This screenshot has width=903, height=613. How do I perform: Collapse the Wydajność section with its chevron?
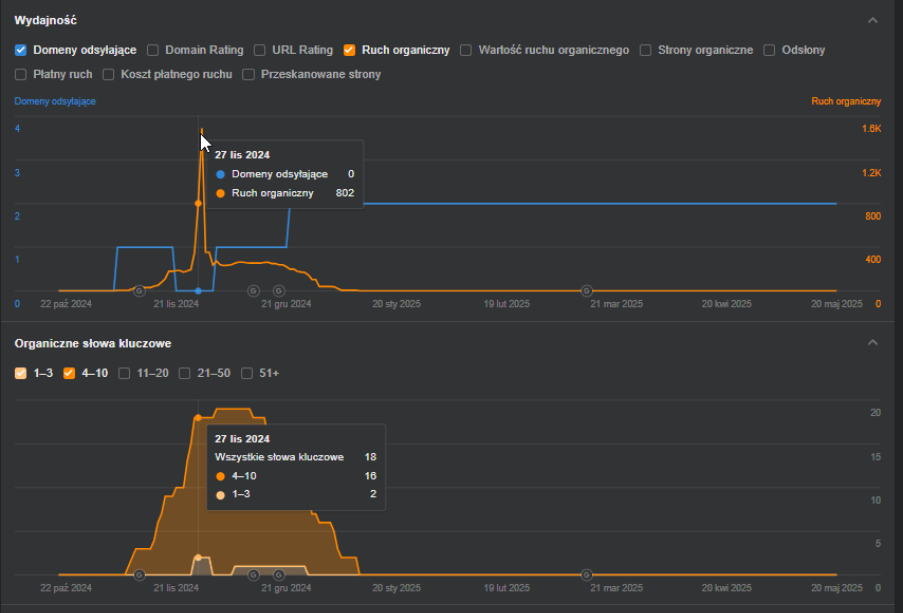(873, 20)
